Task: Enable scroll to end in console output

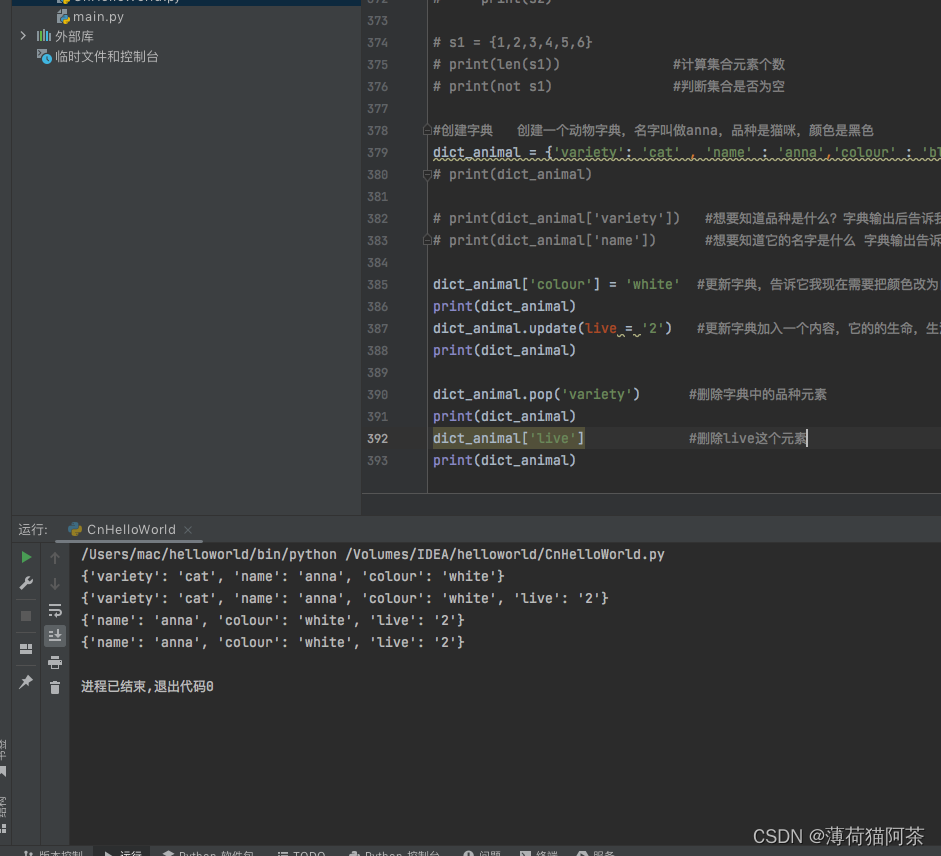Action: (55, 634)
